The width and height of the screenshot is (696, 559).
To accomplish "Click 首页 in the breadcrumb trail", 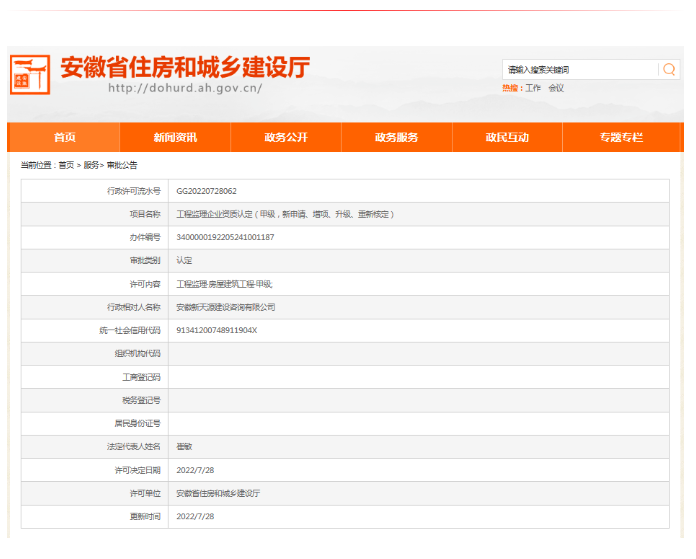I will (x=66, y=165).
